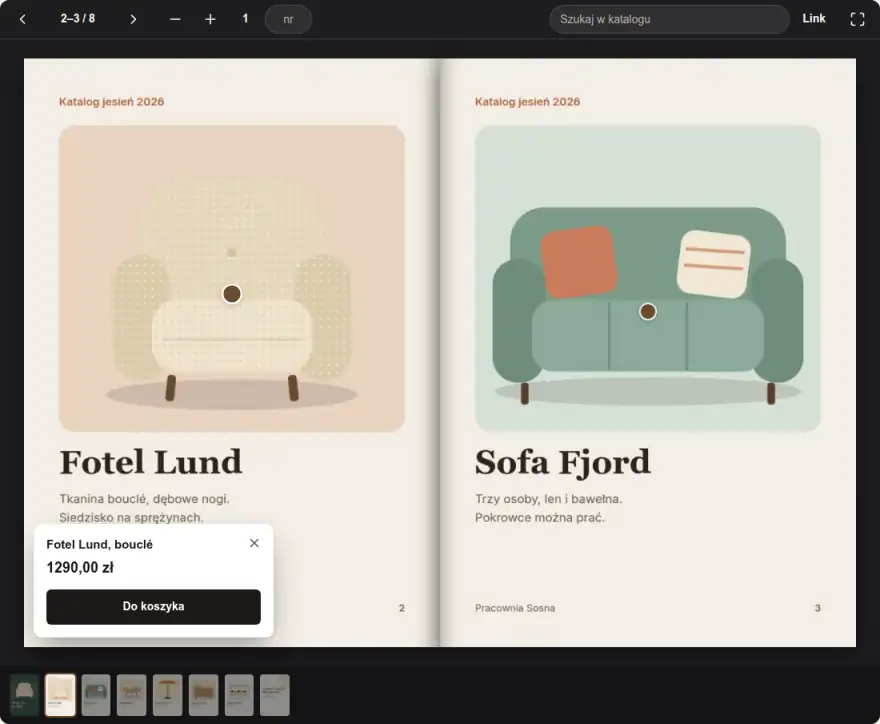Open the seventh page thumbnail

click(239, 695)
